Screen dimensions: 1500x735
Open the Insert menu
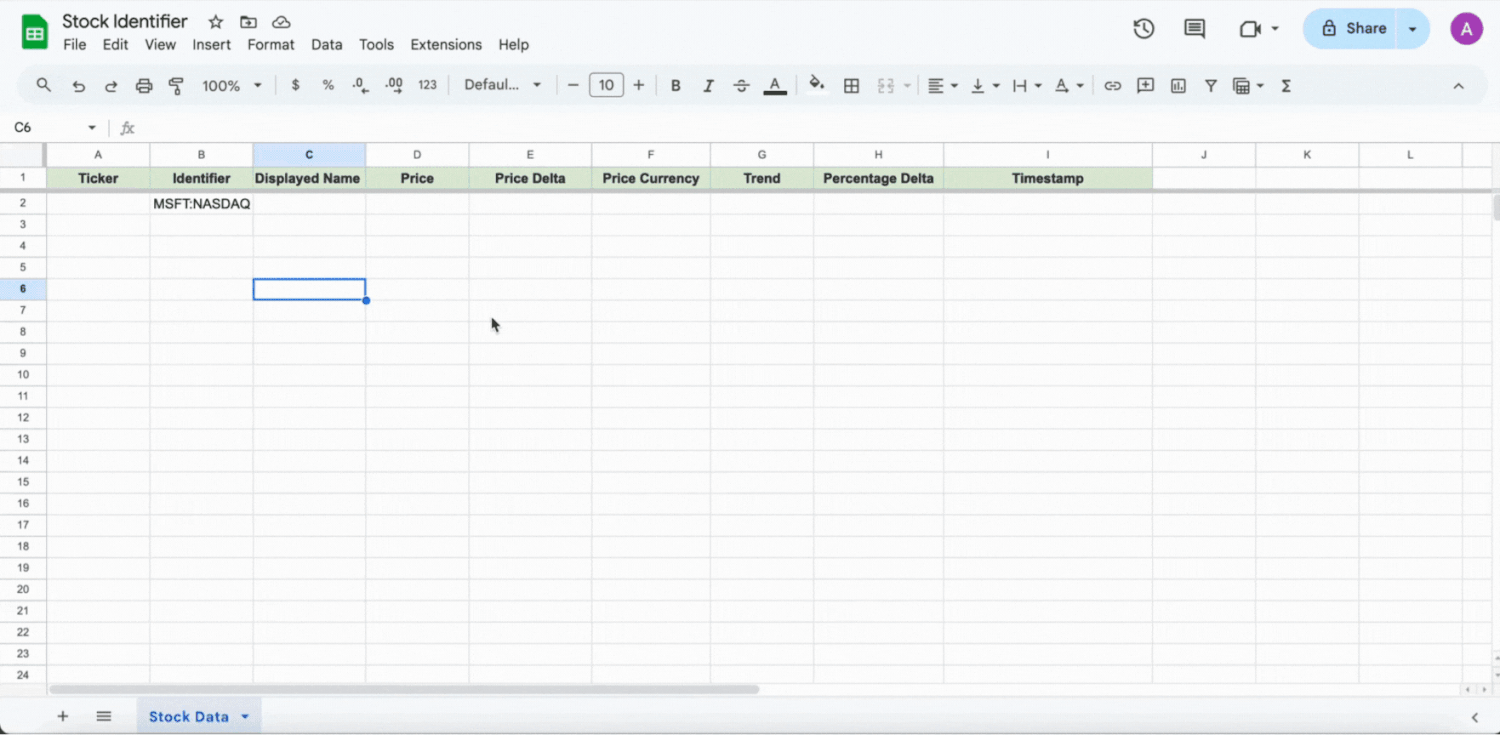click(x=212, y=45)
